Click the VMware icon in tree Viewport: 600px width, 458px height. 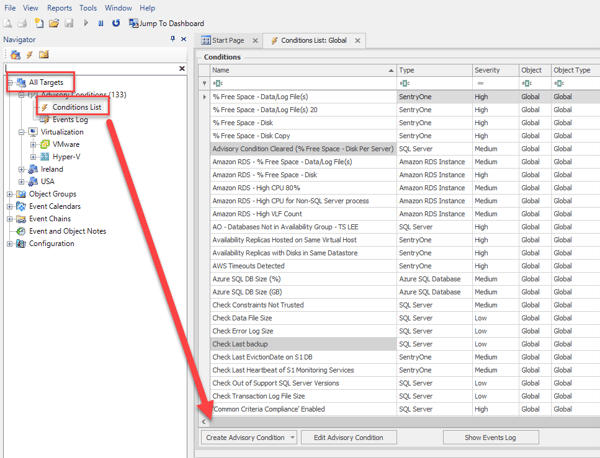(45, 144)
